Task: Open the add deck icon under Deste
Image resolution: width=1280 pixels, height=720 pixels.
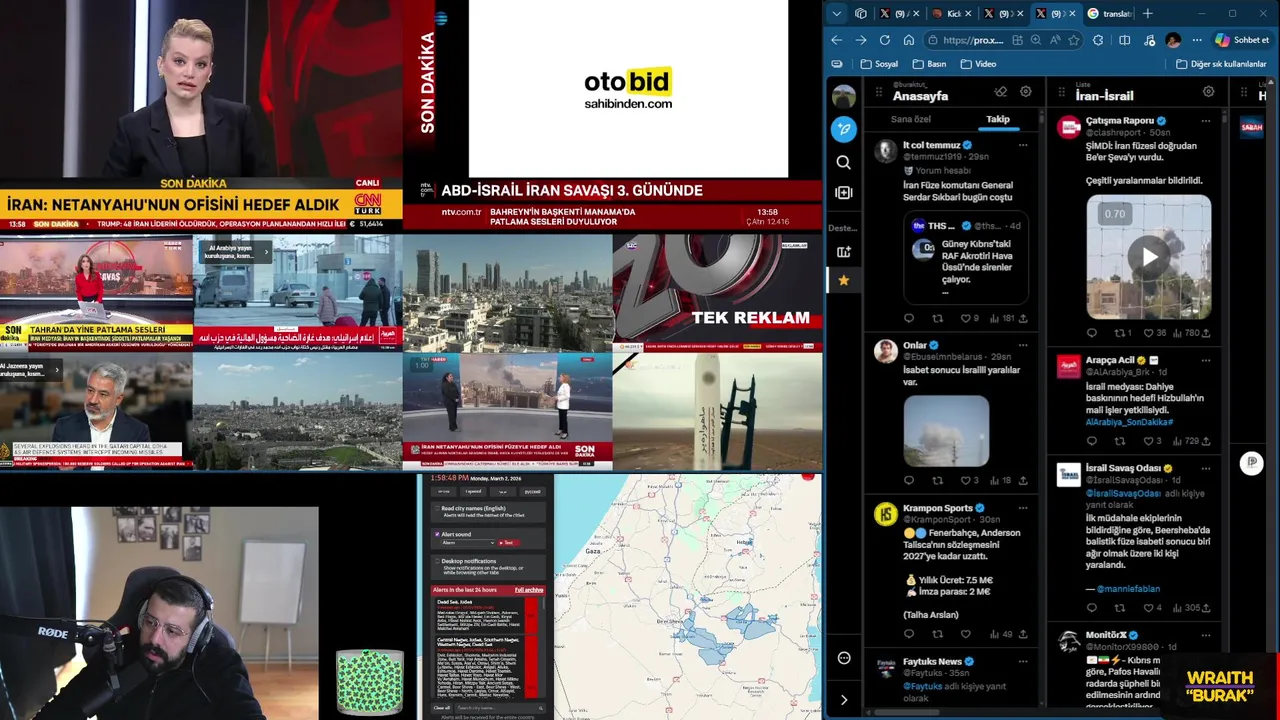Action: coord(844,252)
